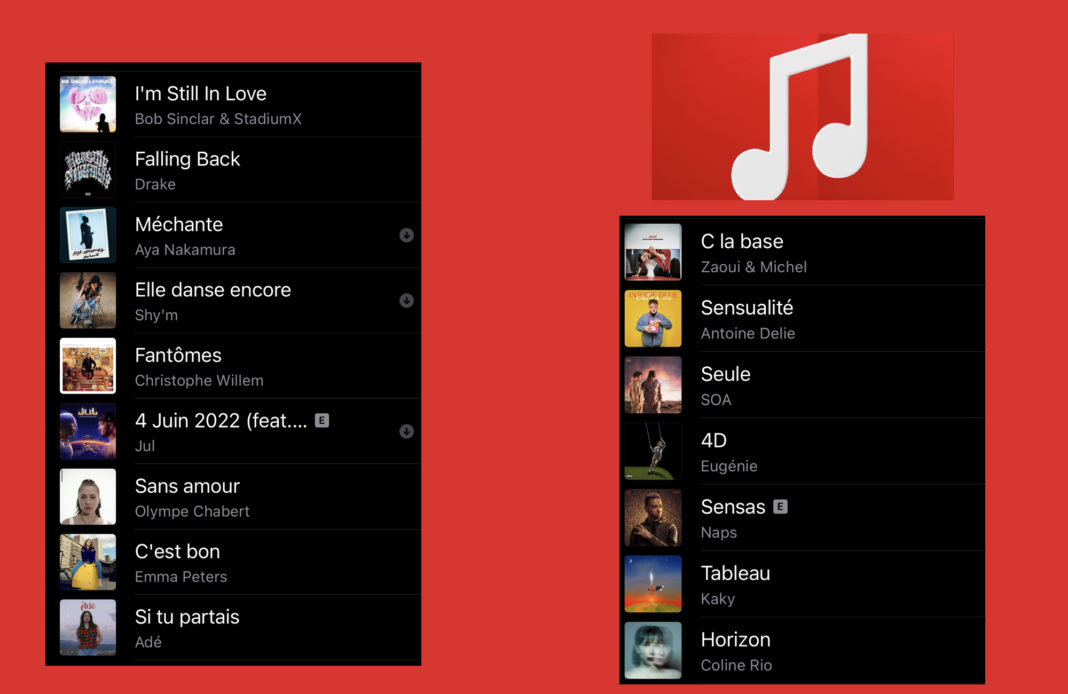Click the artist name Shy'm

pyautogui.click(x=156, y=315)
